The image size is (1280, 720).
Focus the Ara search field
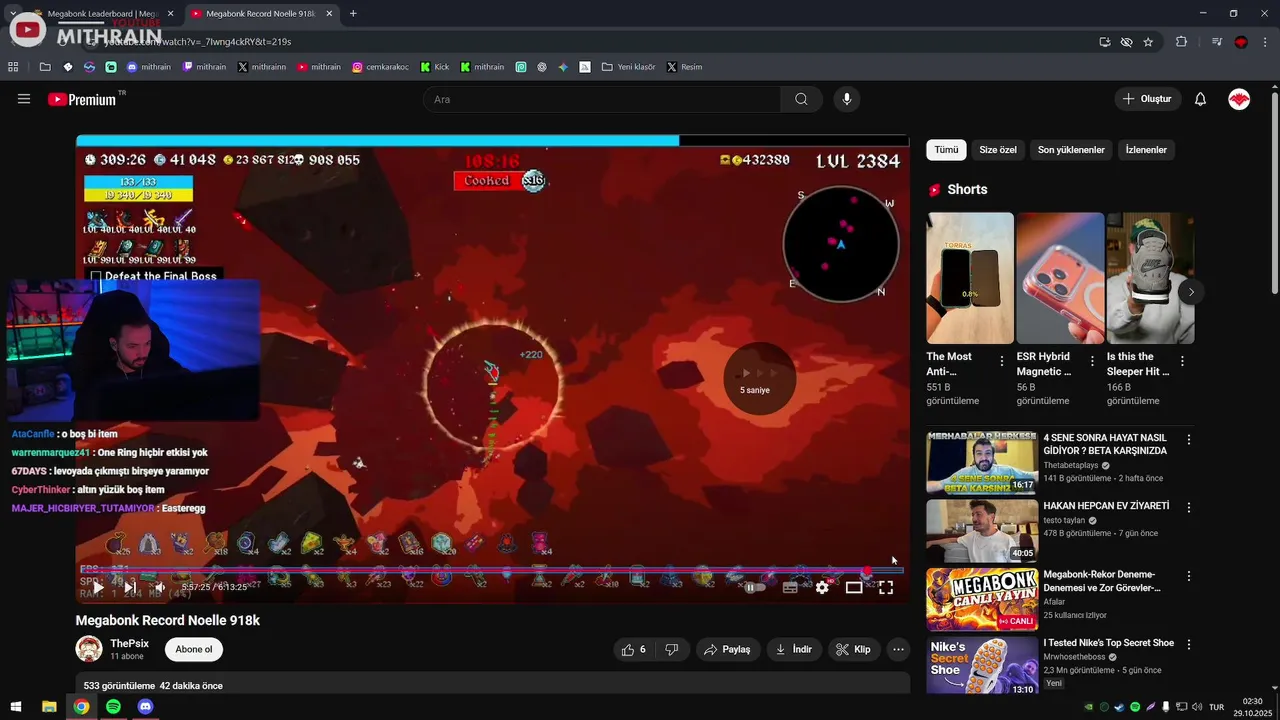pyautogui.click(x=602, y=99)
